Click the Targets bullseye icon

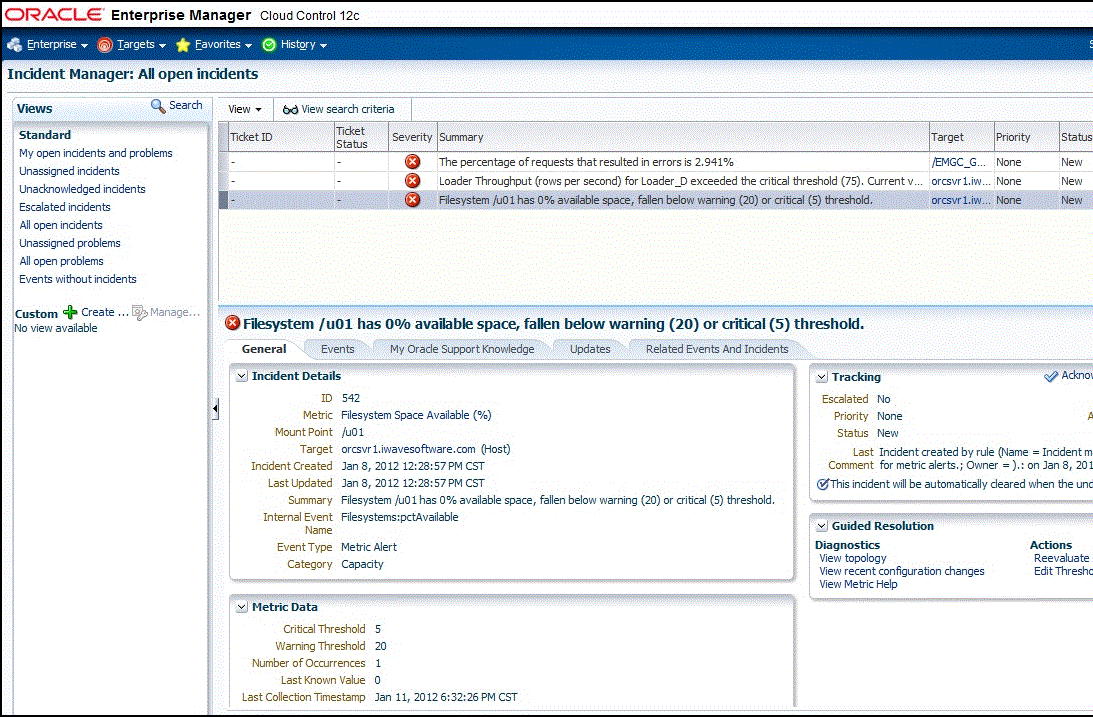[x=105, y=45]
